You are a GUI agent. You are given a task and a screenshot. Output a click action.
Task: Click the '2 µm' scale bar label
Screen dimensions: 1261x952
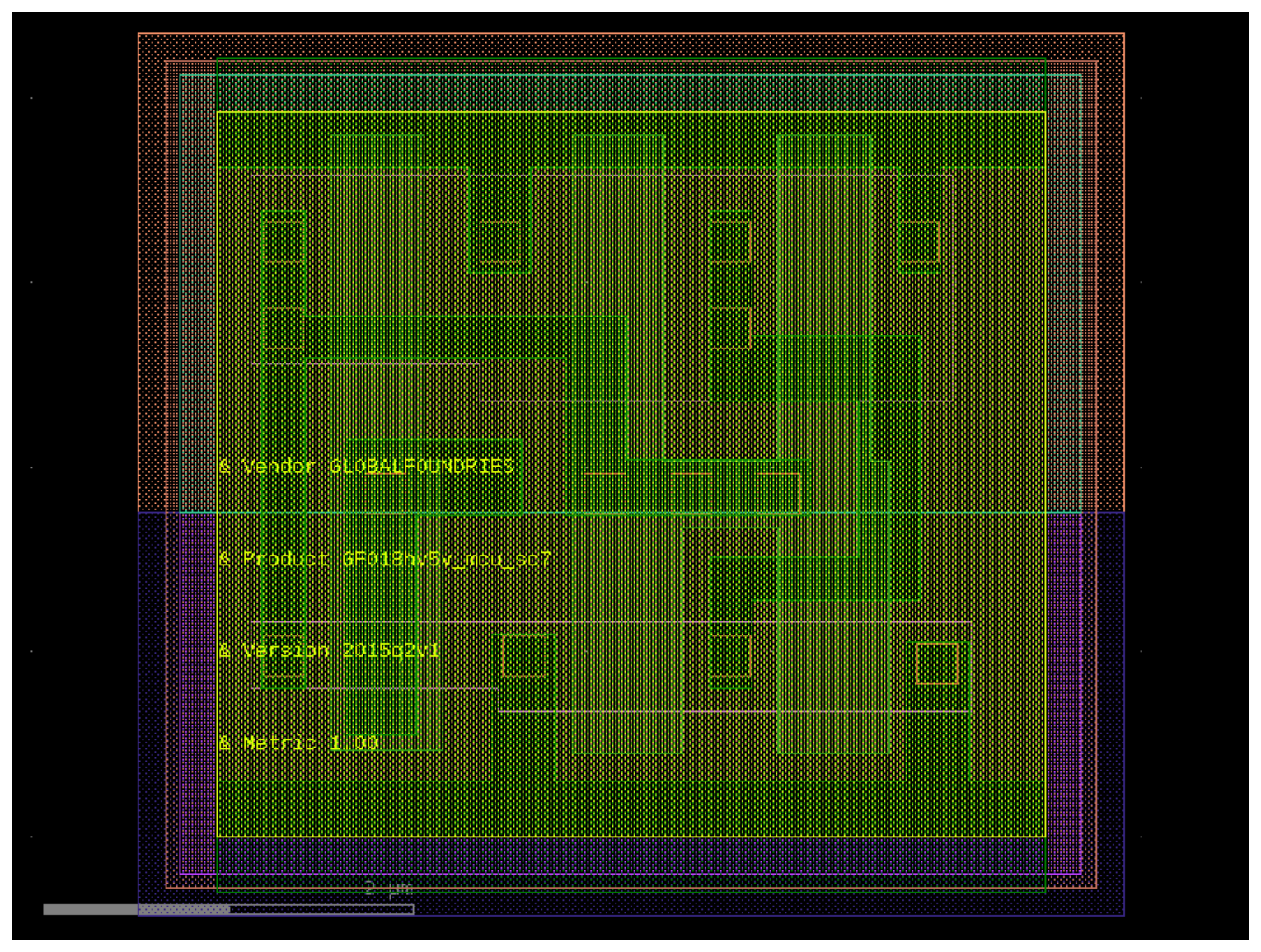pyautogui.click(x=388, y=889)
